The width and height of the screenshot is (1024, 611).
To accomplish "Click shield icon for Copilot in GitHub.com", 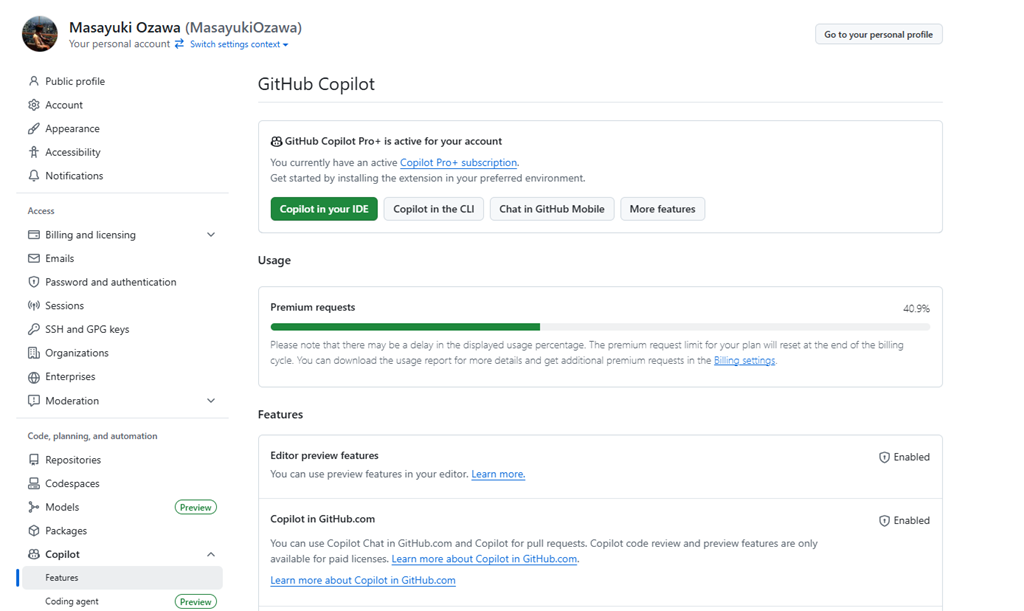I will pyautogui.click(x=884, y=520).
